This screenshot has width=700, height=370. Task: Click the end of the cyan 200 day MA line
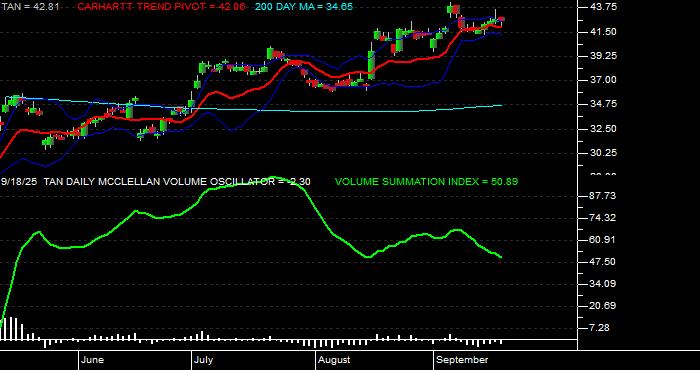pyautogui.click(x=501, y=105)
